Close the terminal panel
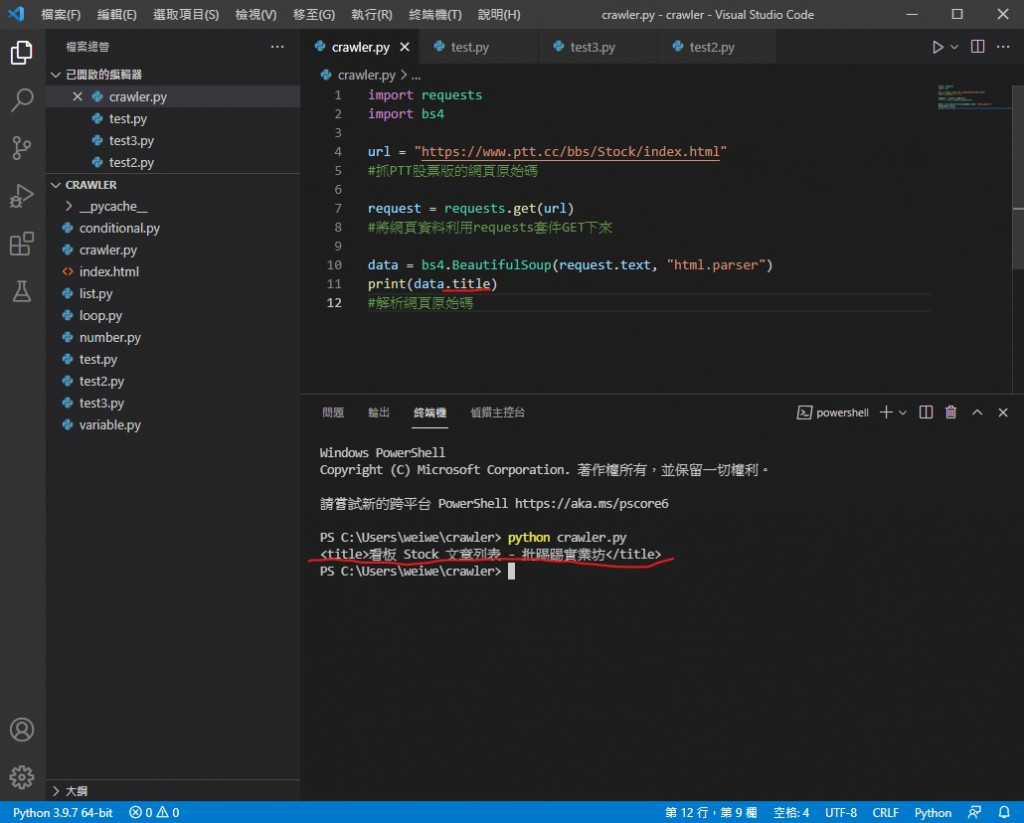This screenshot has width=1024, height=823. pyautogui.click(x=1003, y=412)
